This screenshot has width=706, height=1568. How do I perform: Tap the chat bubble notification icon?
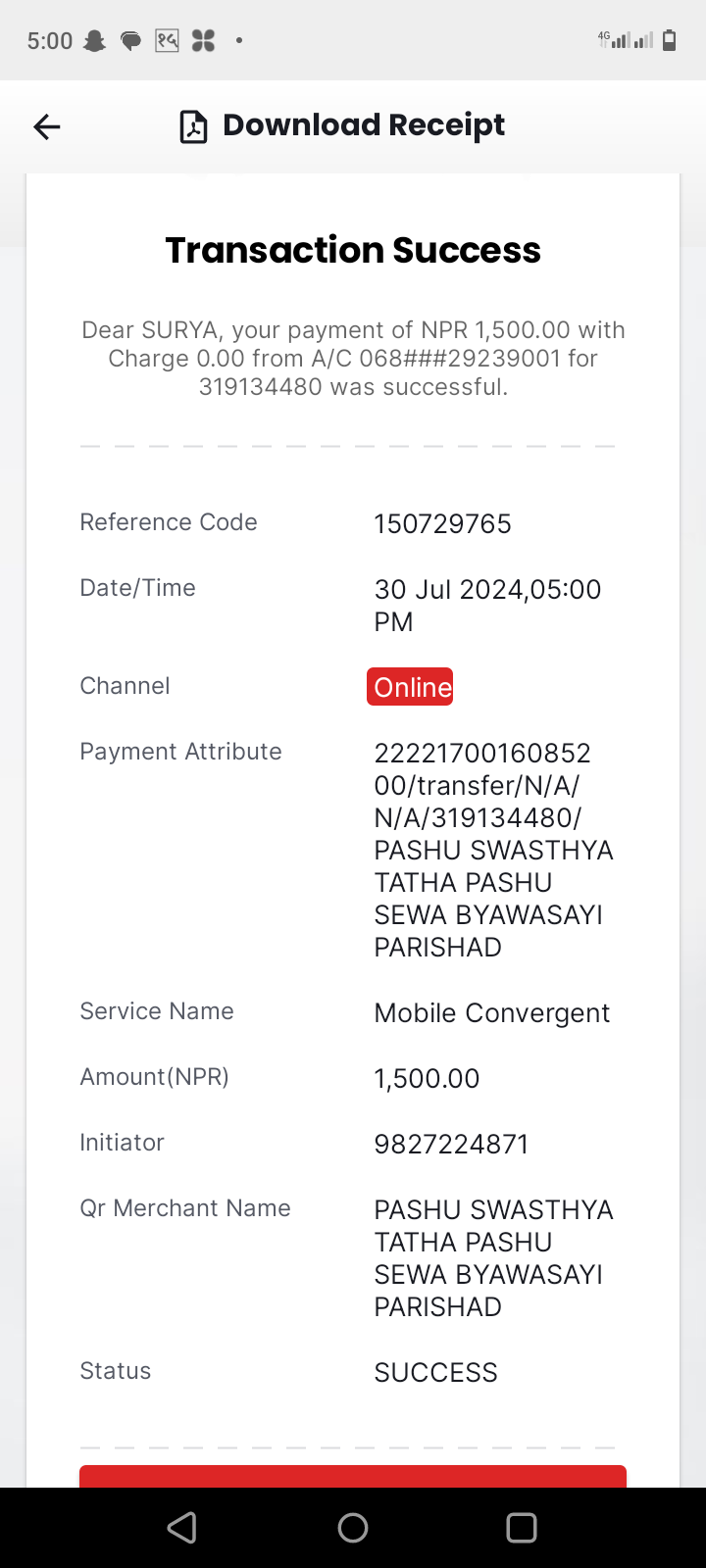pos(130,41)
